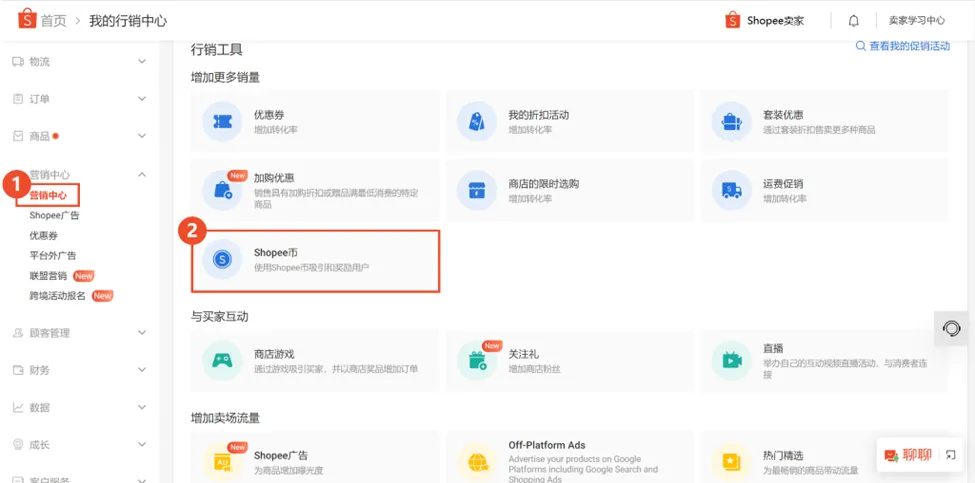Image resolution: width=975 pixels, height=483 pixels.
Task: Click the 顾客管理 people sidebar icon
Action: [18, 333]
